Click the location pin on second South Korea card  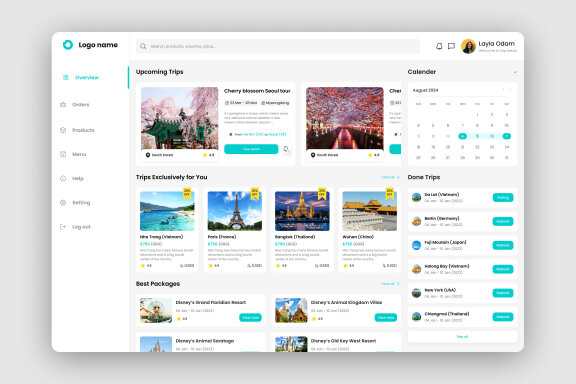coord(313,155)
